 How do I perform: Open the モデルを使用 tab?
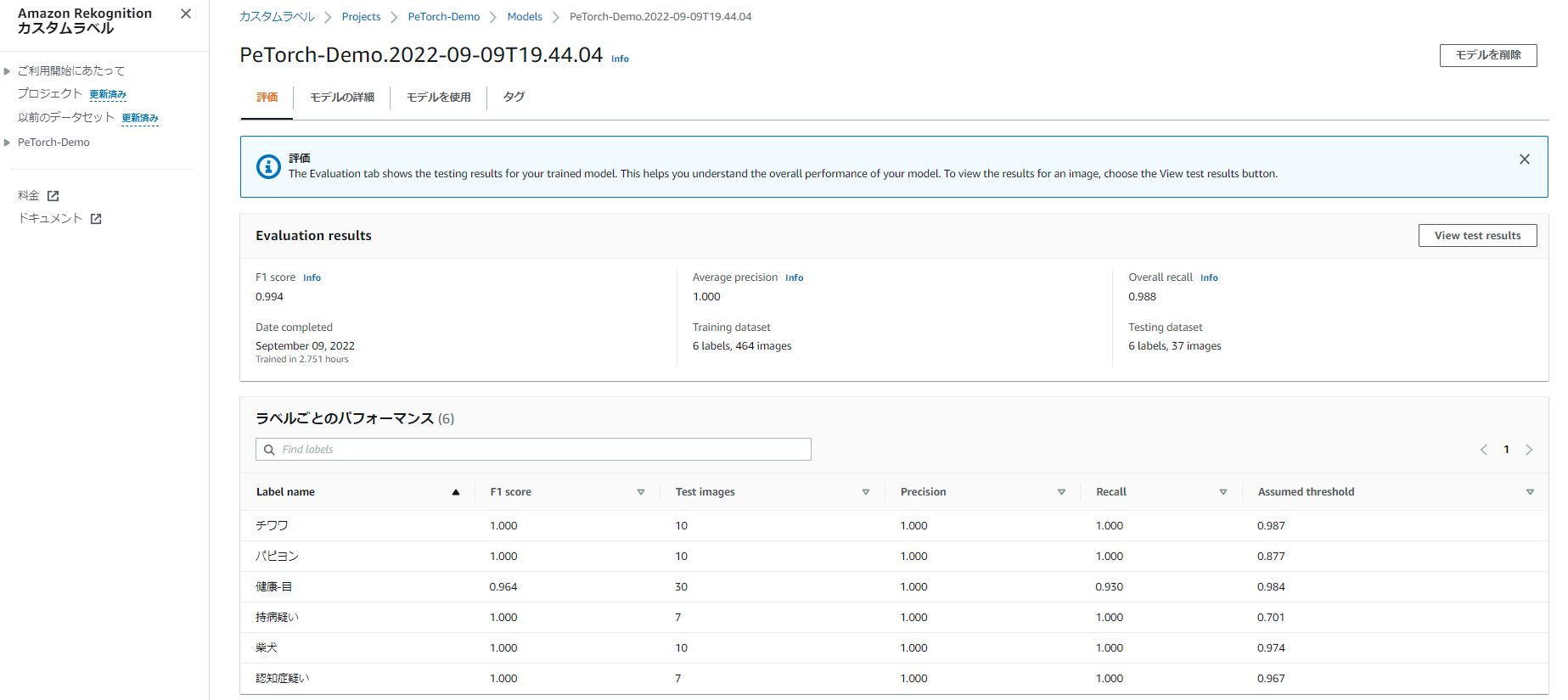[x=438, y=98]
